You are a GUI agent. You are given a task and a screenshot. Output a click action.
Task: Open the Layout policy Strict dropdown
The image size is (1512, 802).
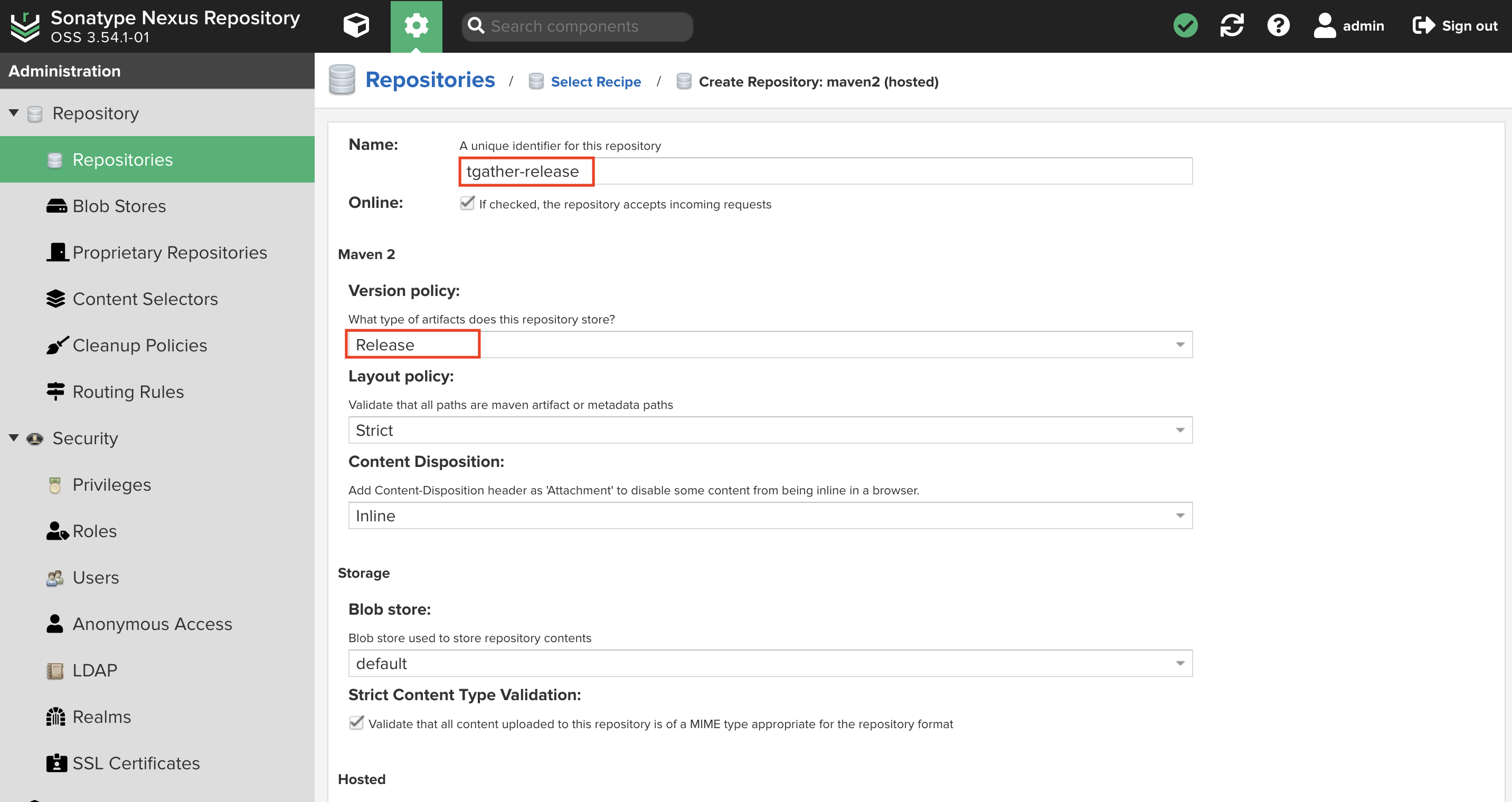tap(770, 430)
